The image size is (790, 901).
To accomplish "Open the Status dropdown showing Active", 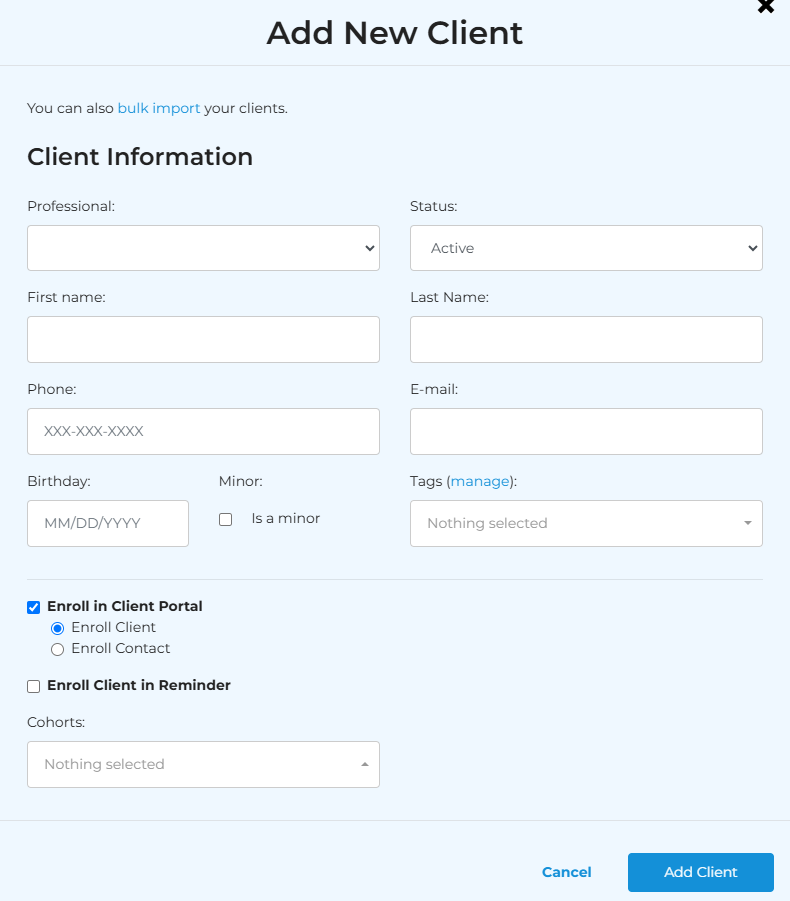I will pos(586,248).
